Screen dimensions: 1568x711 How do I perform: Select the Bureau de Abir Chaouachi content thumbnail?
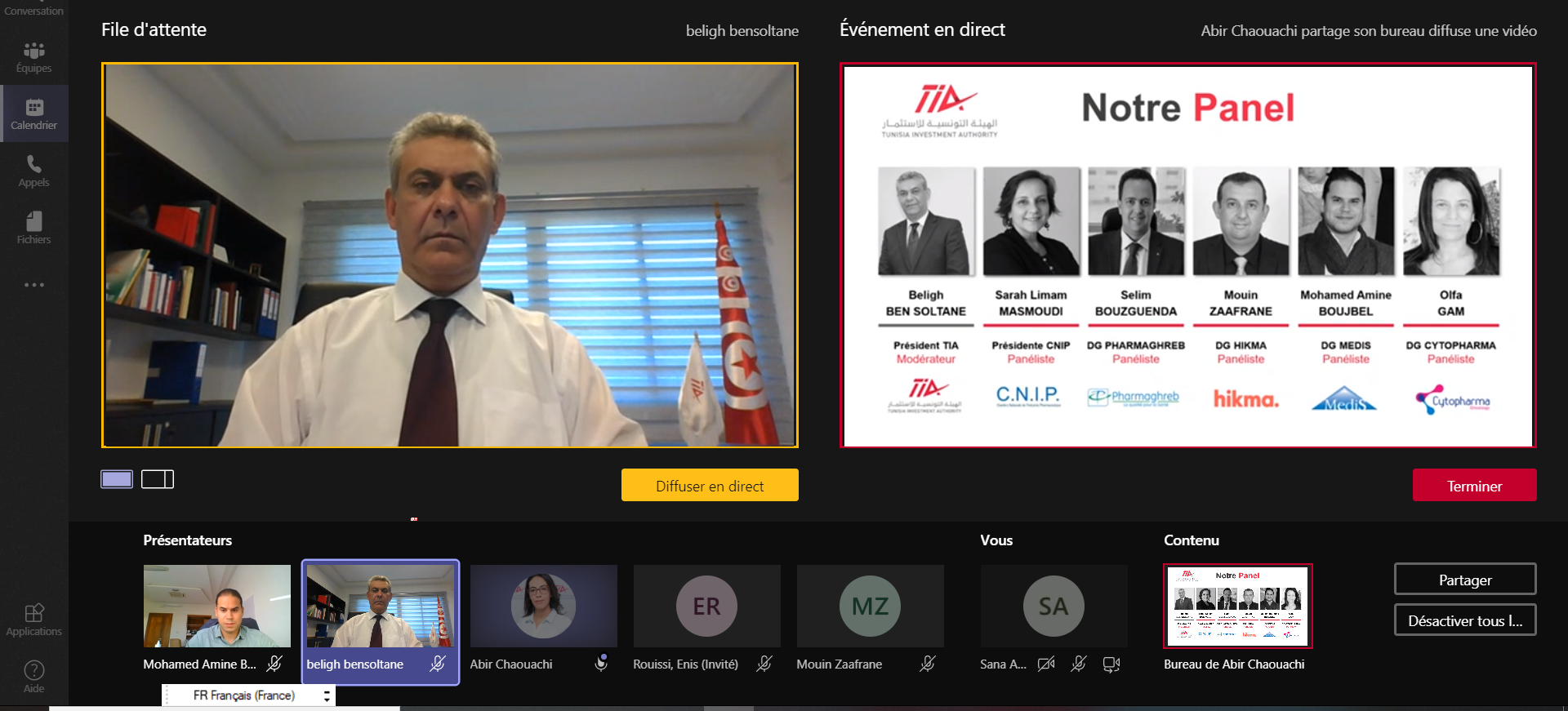coord(1238,606)
